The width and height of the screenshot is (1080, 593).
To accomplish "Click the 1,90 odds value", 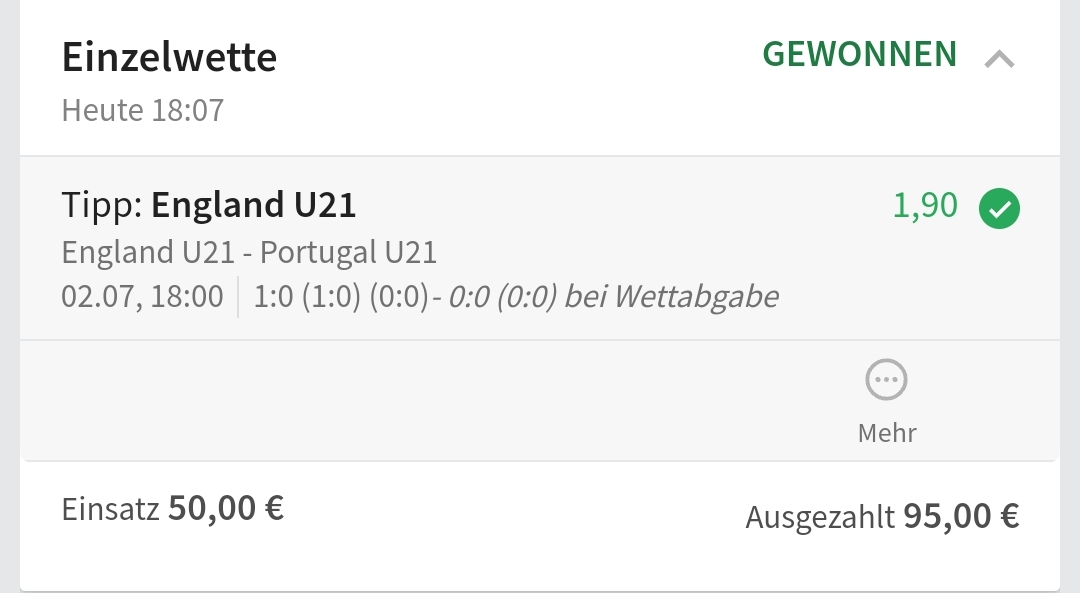I will point(925,205).
